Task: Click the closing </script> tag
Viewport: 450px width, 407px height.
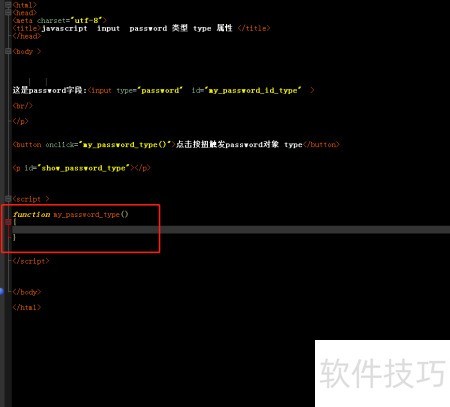Action: click(x=31, y=261)
